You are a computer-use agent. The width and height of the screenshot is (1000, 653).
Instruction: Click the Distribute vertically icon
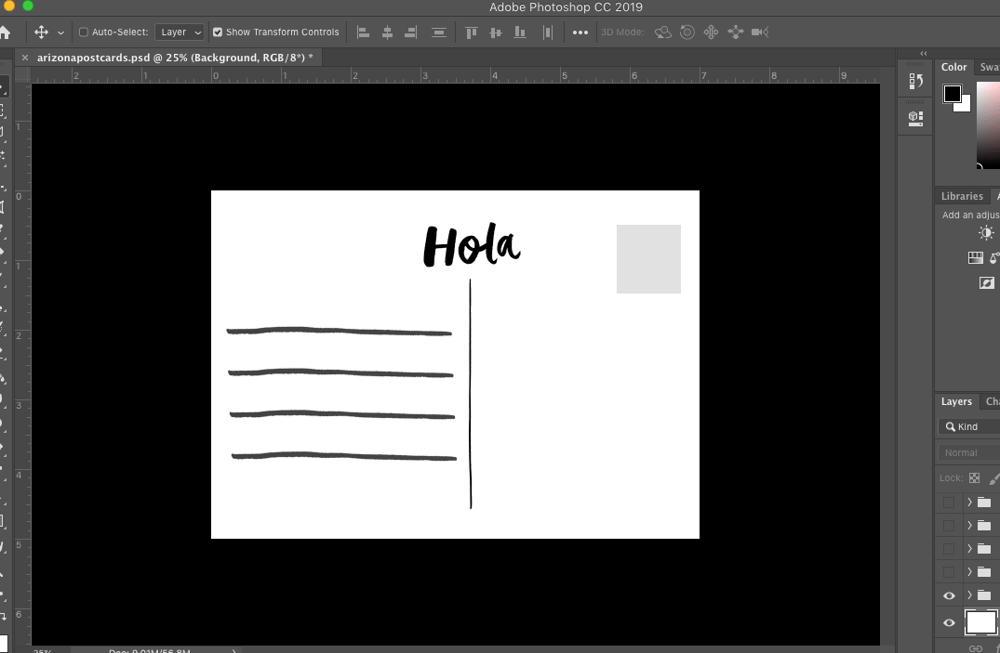pyautogui.click(x=439, y=32)
